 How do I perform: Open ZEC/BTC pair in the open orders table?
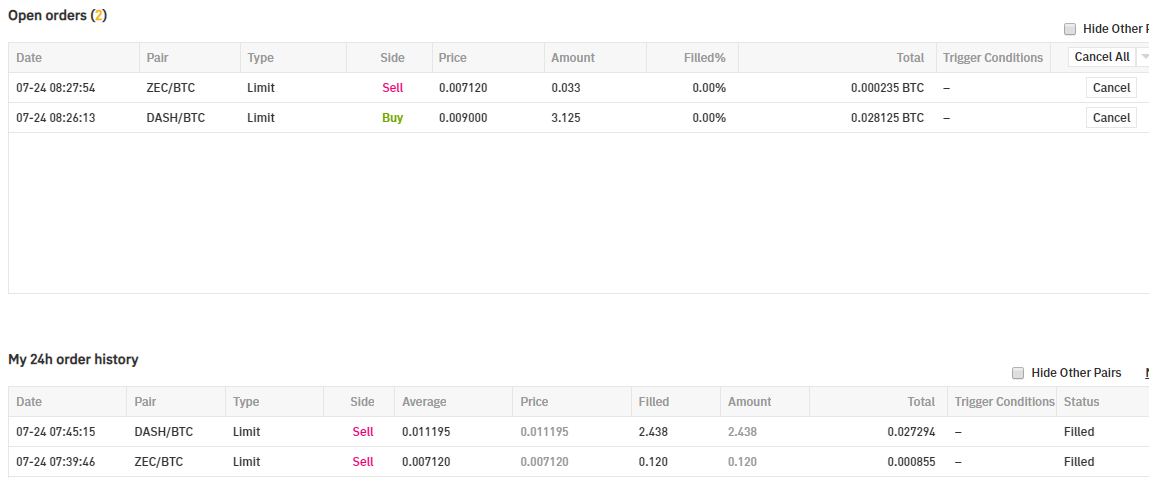click(x=170, y=88)
